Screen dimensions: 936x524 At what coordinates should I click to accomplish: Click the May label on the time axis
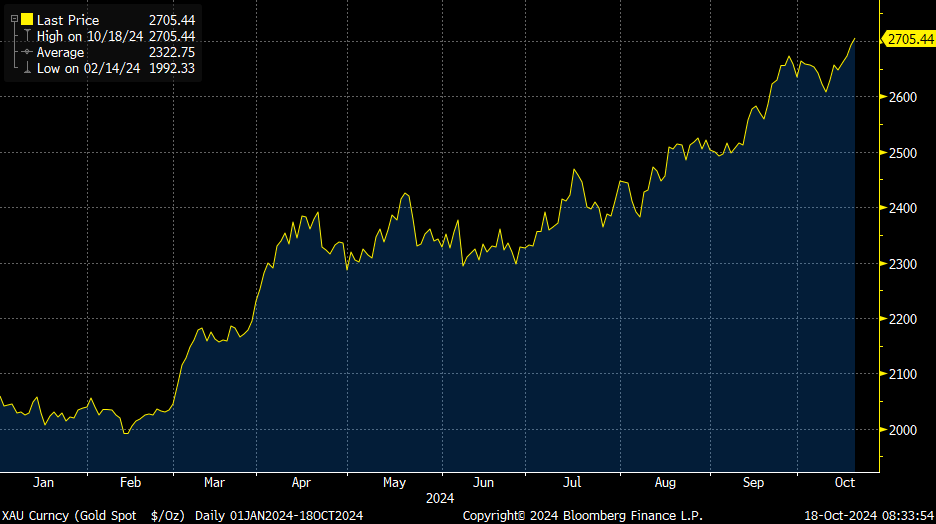click(394, 482)
